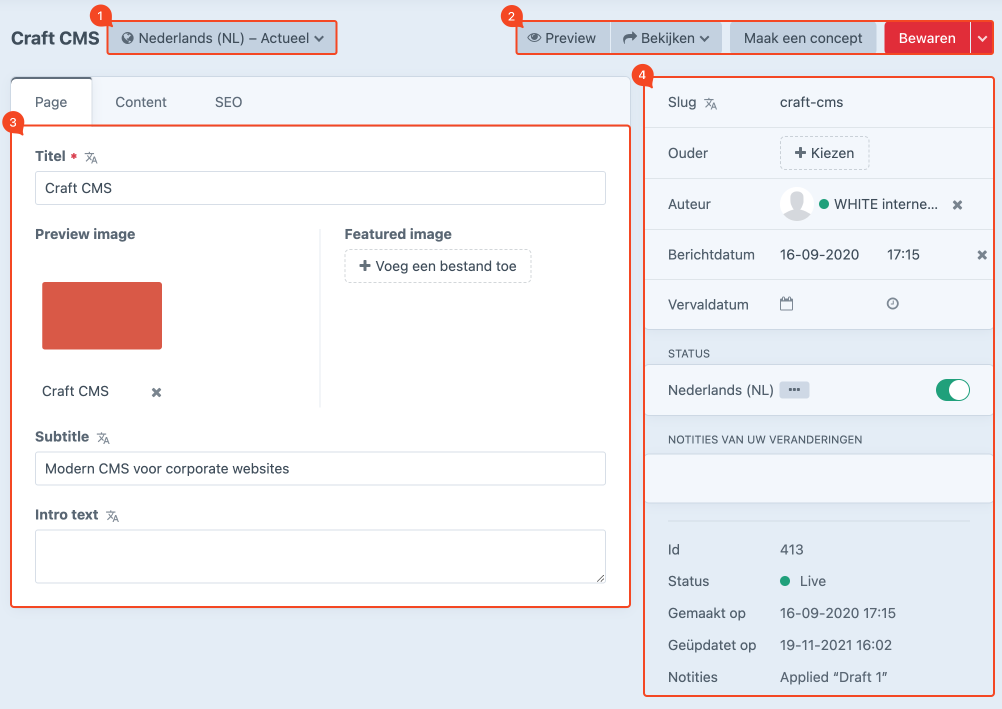The height and width of the screenshot is (709, 1002).
Task: Expand the Bewaren save options arrow
Action: click(982, 38)
